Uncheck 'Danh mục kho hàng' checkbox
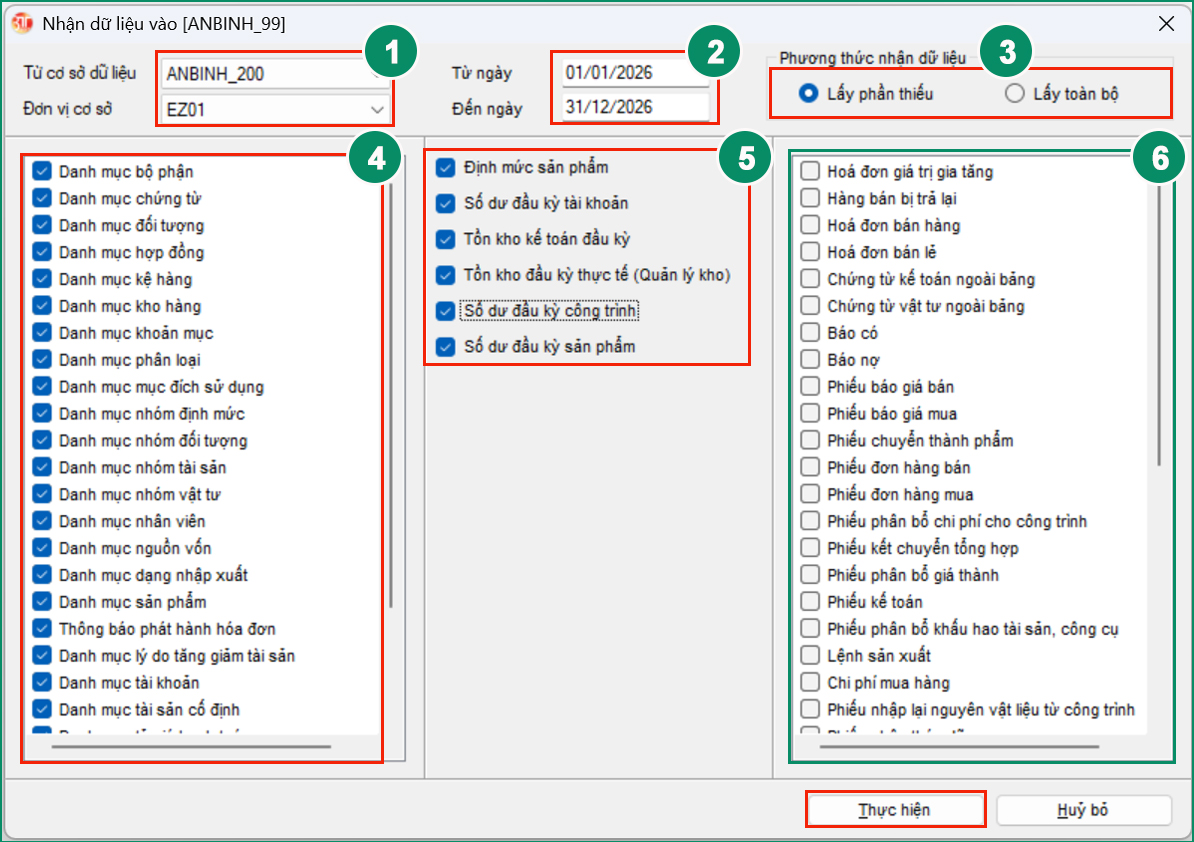Image resolution: width=1194 pixels, height=842 pixels. 42,306
